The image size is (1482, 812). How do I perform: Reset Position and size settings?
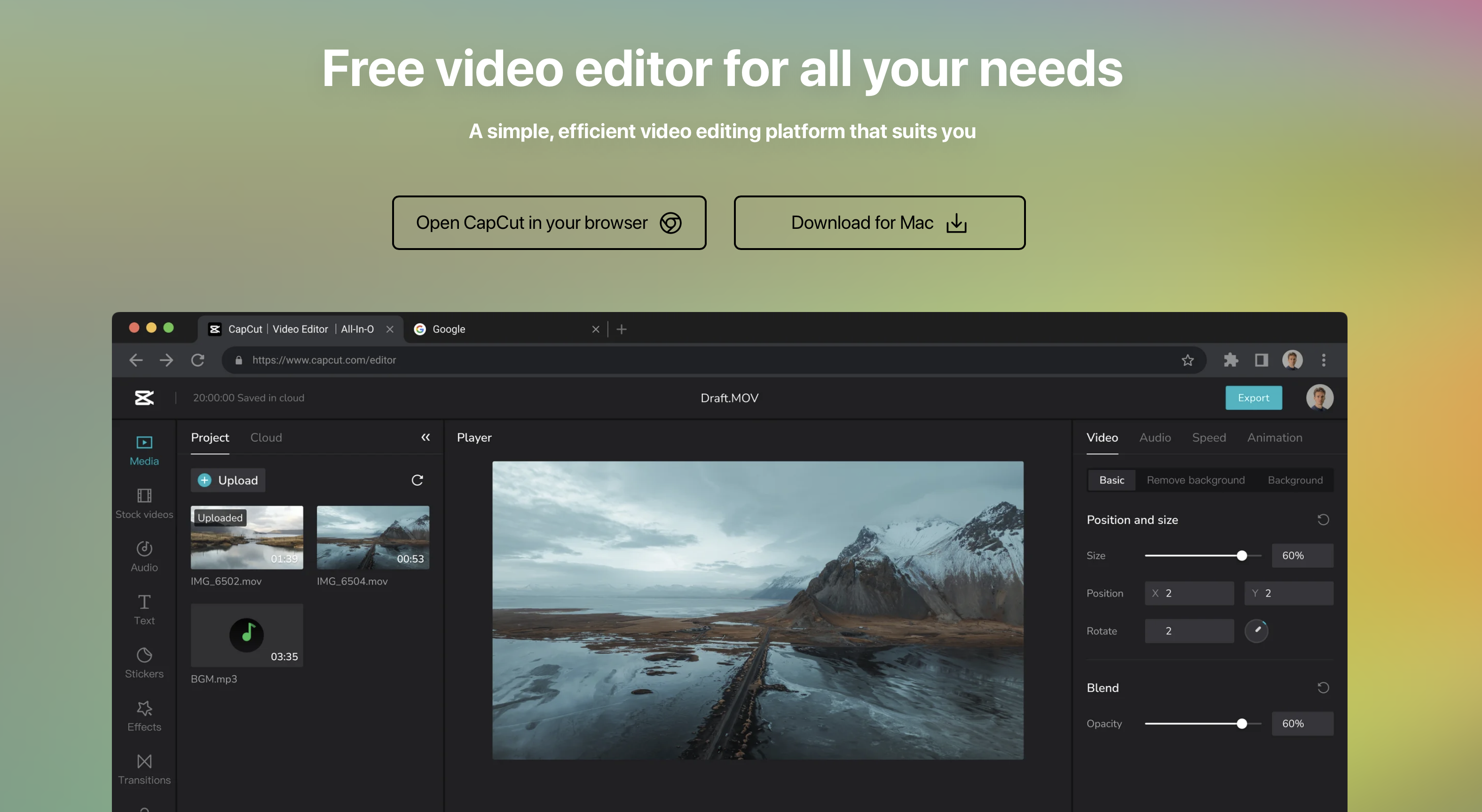tap(1323, 520)
